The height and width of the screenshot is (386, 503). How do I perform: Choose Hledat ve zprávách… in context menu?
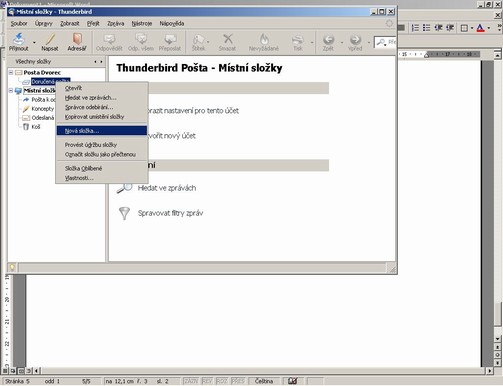(x=102, y=98)
